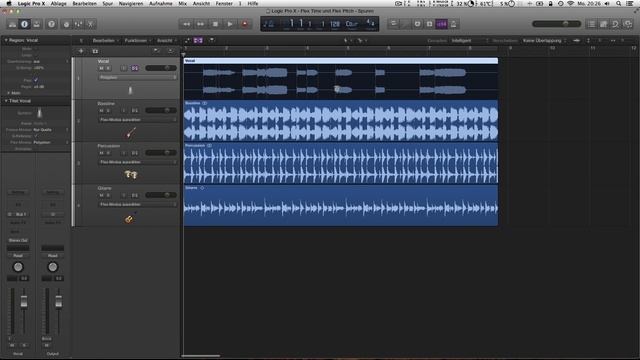Open the Vocal track Flex mode dropdown
640x360 pixels.
[137, 77]
